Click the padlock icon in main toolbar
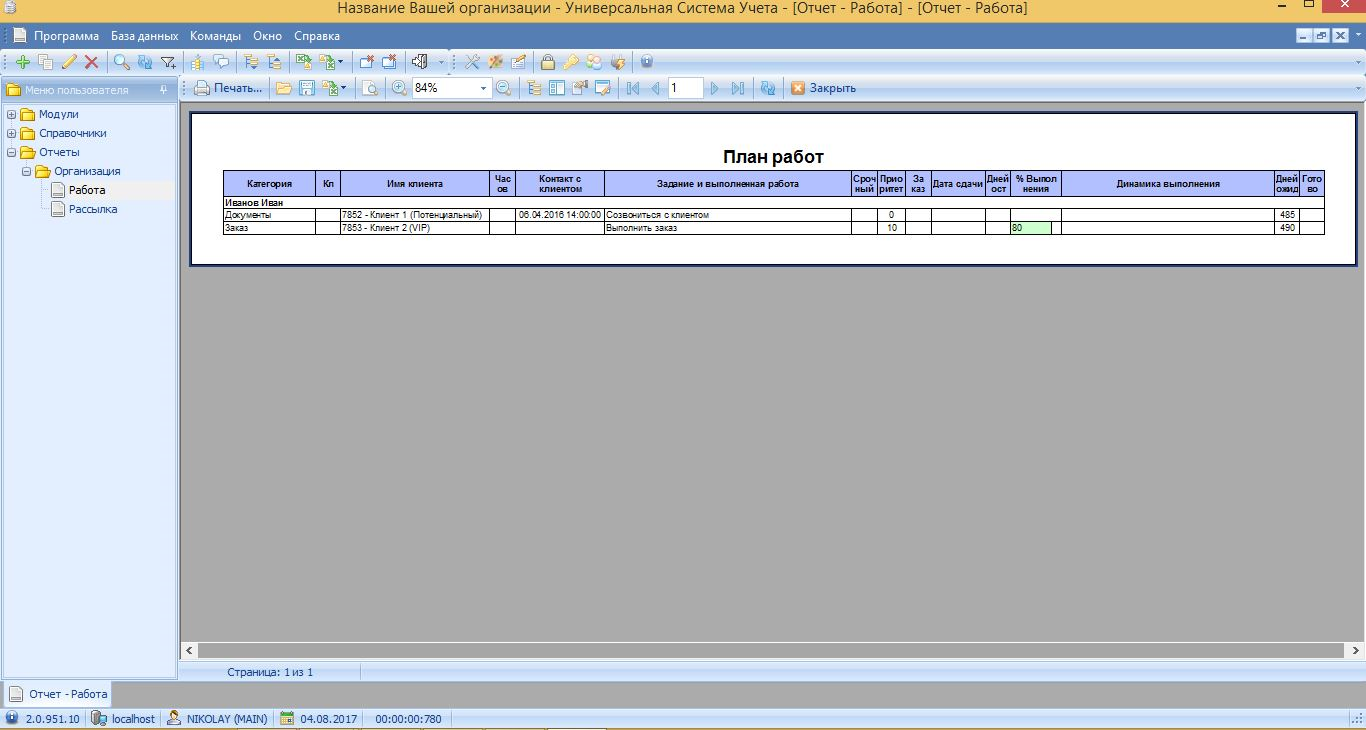 [x=548, y=62]
